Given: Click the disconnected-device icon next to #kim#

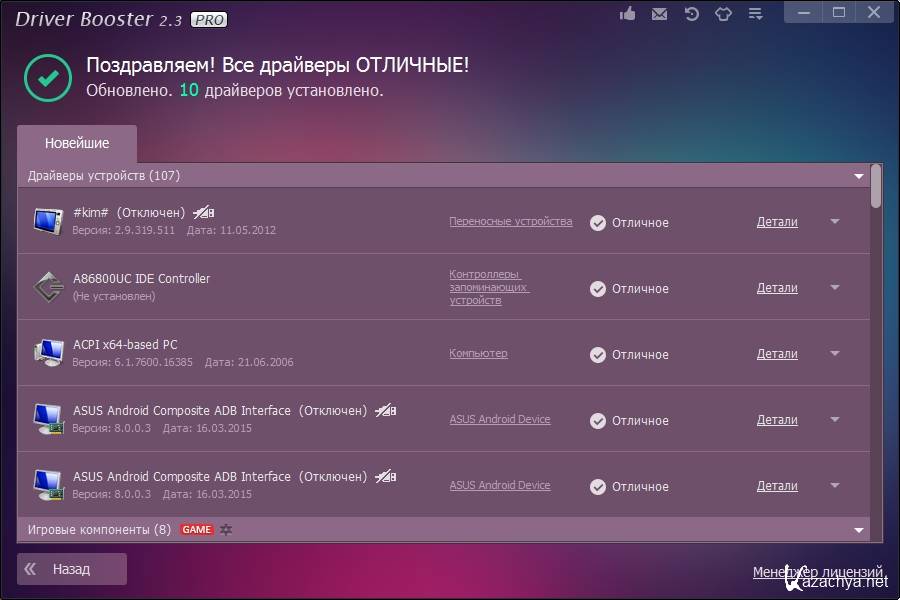Looking at the screenshot, I should coord(204,212).
